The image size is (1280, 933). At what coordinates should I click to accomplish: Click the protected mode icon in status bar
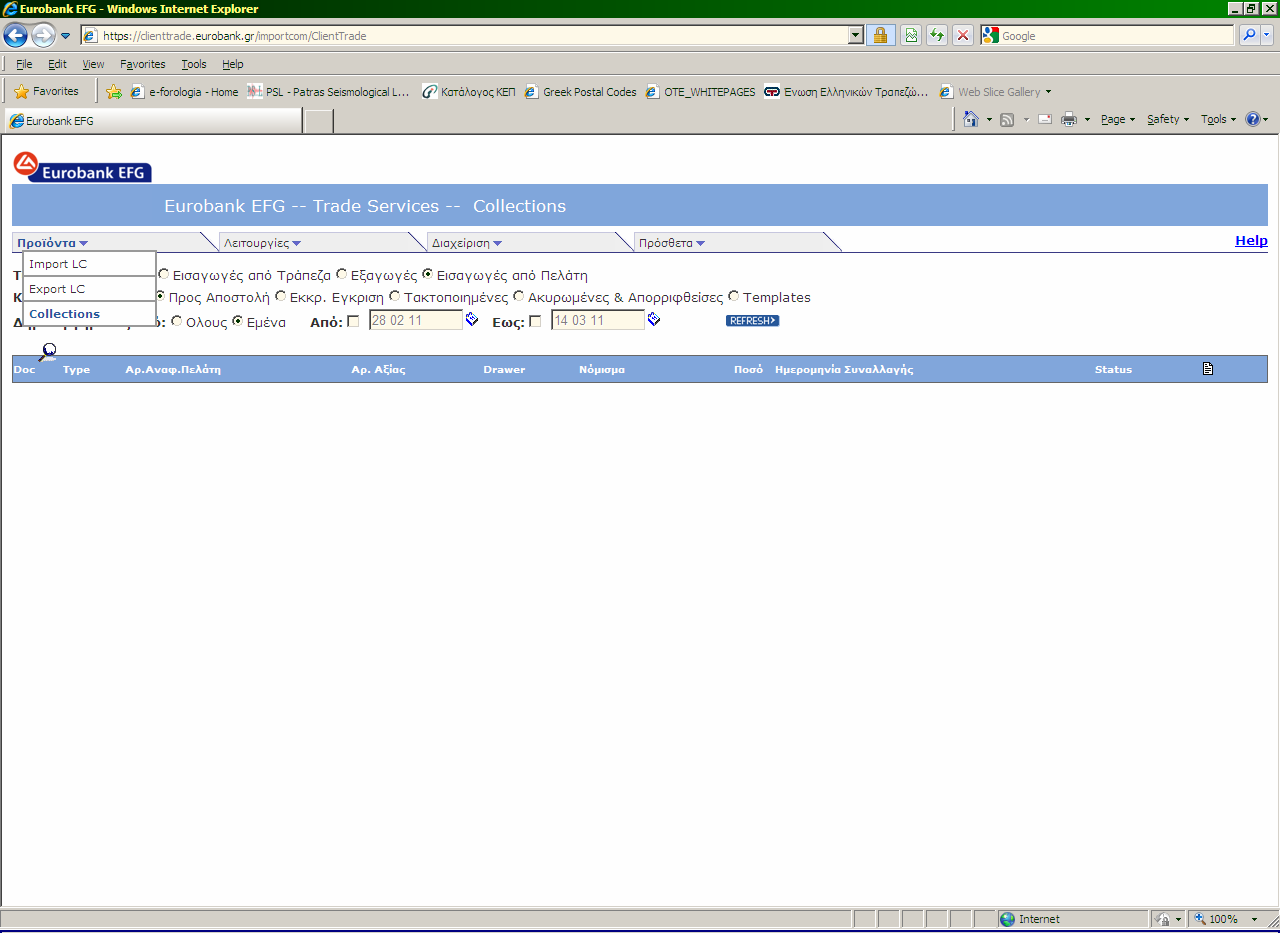coord(1163,919)
